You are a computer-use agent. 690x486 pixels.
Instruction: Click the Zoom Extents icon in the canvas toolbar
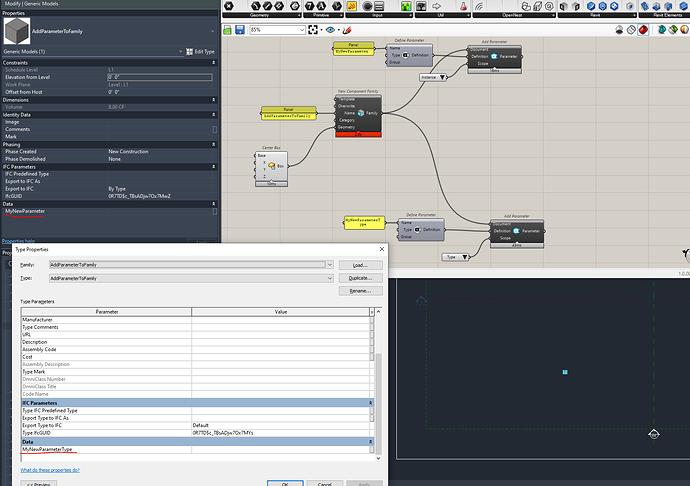(313, 30)
